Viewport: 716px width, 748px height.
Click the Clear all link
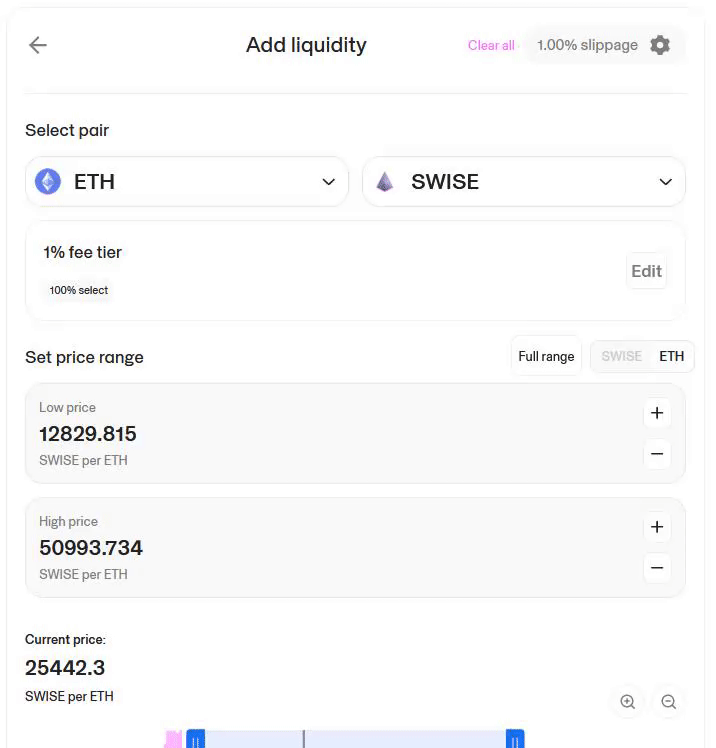tap(491, 45)
